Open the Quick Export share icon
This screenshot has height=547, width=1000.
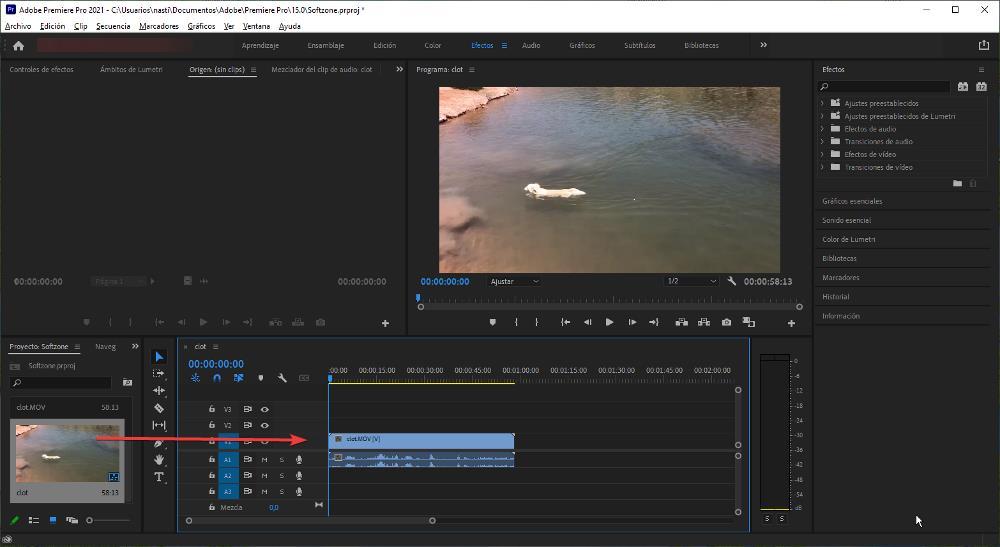983,45
